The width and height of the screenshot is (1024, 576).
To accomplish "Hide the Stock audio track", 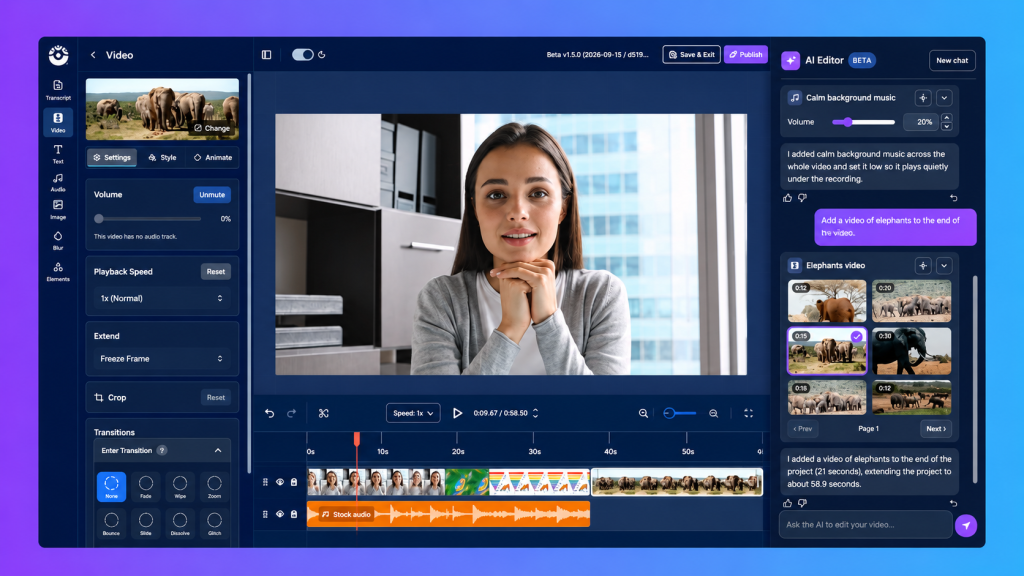I will click(280, 515).
